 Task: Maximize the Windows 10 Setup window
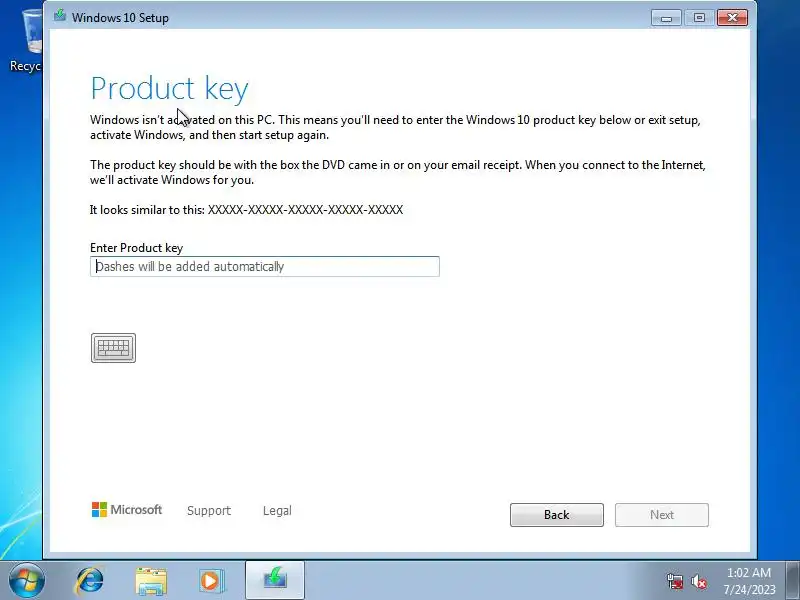[x=699, y=18]
